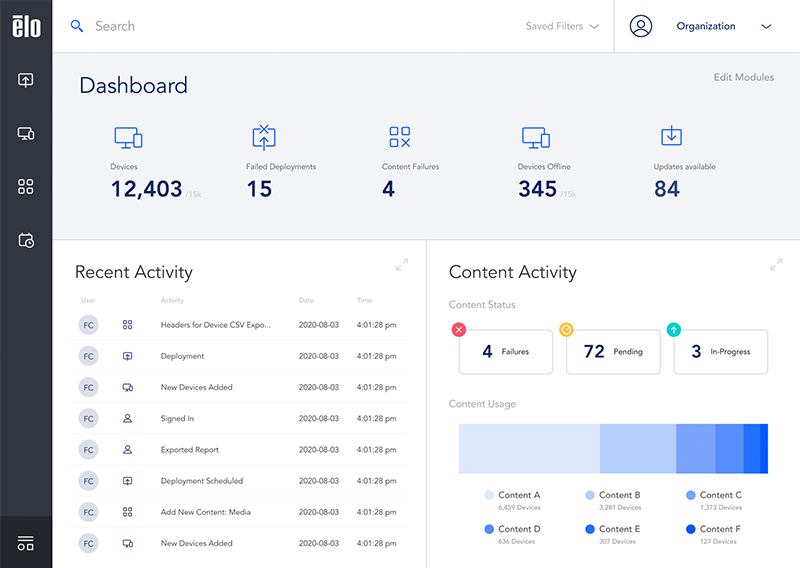Click the search magnifier icon
800x568 pixels.
click(77, 26)
